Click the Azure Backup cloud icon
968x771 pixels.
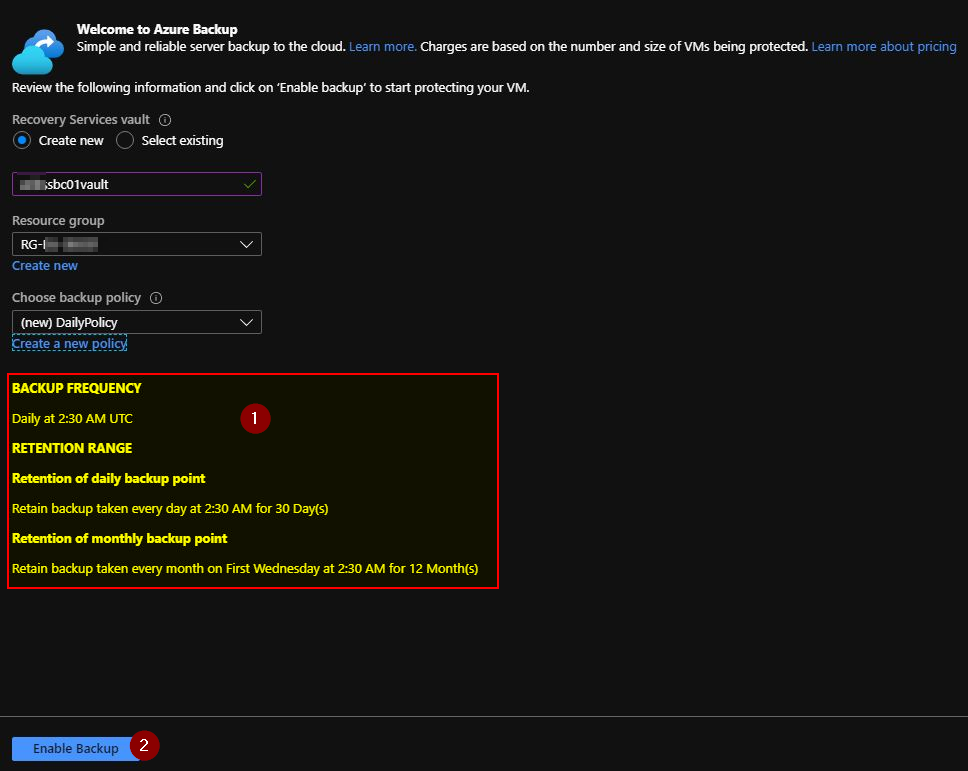pyautogui.click(x=39, y=46)
